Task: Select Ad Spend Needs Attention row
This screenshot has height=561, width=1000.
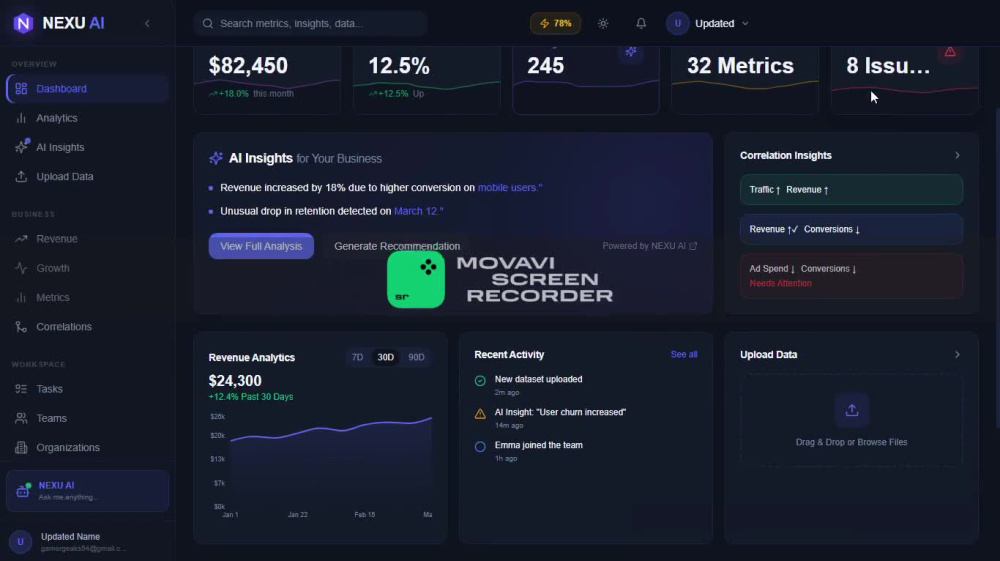Action: (x=851, y=275)
